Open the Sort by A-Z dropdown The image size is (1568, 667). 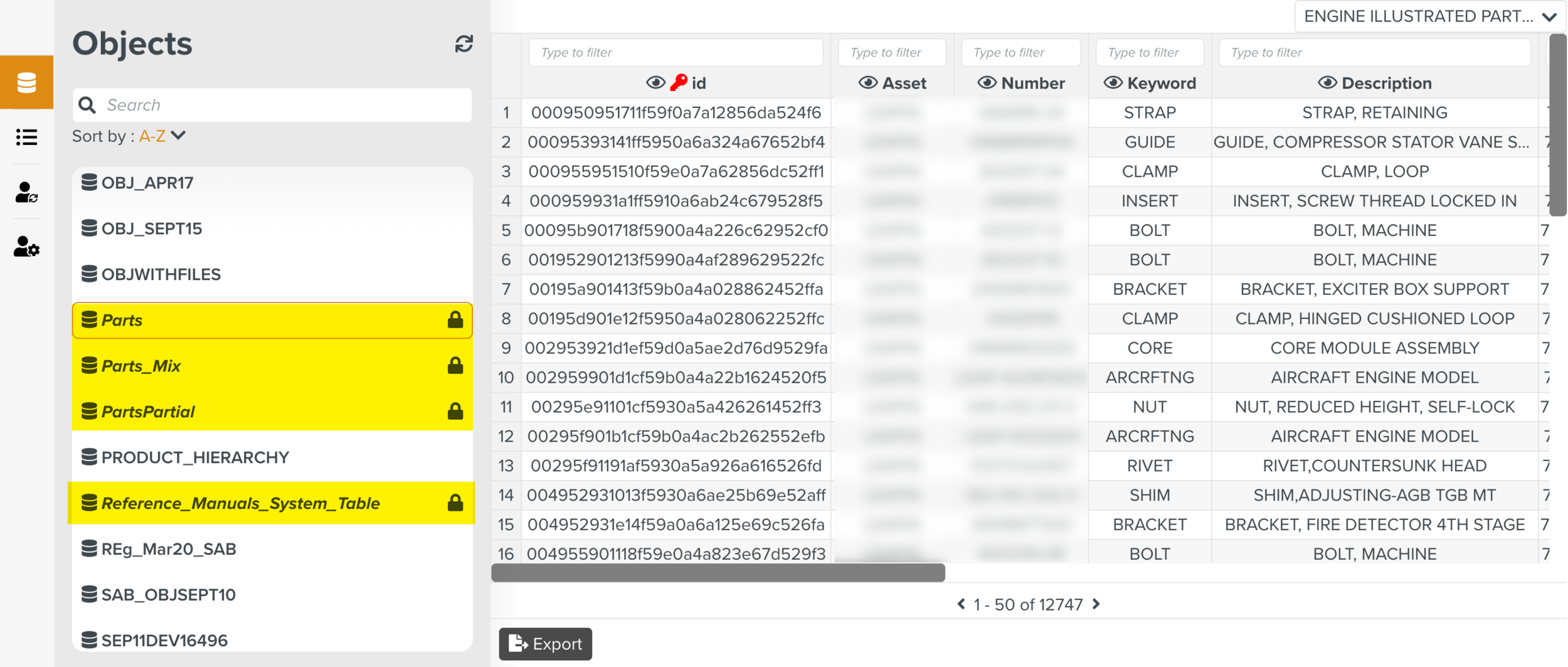click(162, 136)
